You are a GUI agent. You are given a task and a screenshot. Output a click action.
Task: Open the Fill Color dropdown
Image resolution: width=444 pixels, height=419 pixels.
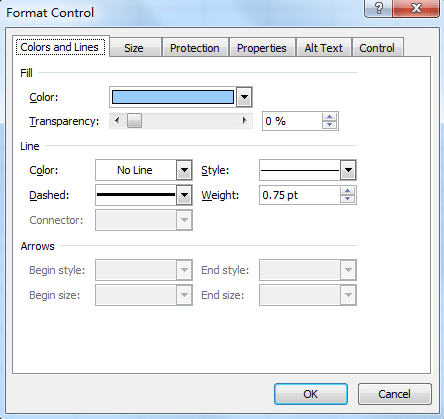click(x=244, y=97)
